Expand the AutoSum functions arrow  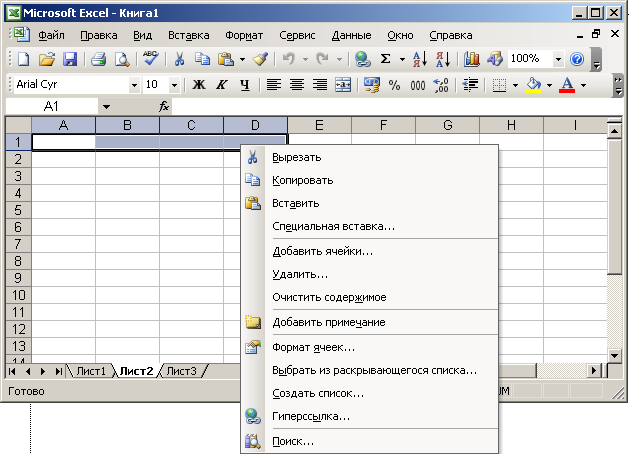click(x=402, y=59)
